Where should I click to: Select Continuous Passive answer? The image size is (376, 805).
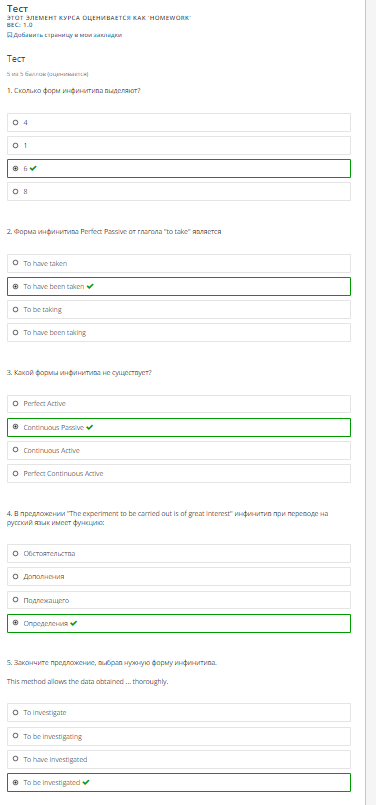(x=179, y=427)
